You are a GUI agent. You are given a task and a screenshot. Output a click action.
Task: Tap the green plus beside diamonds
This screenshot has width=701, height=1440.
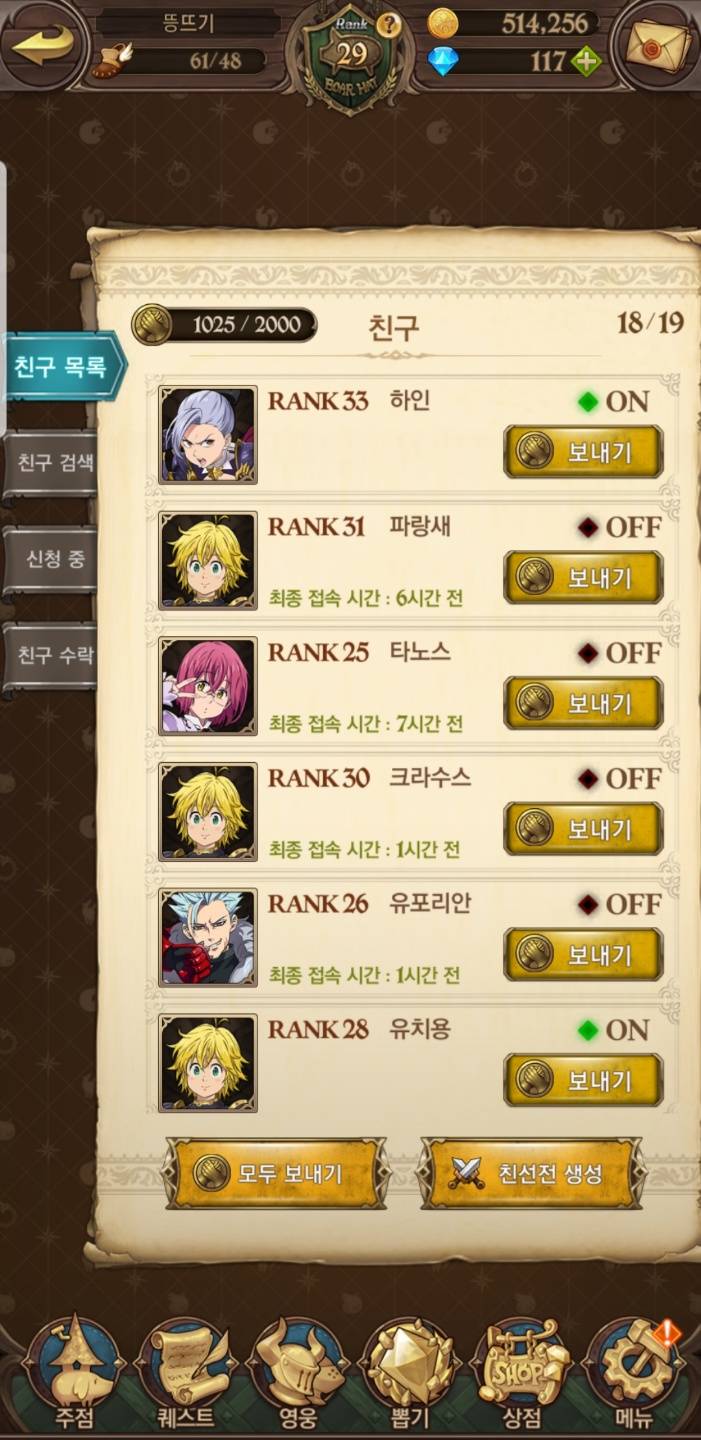point(586,62)
